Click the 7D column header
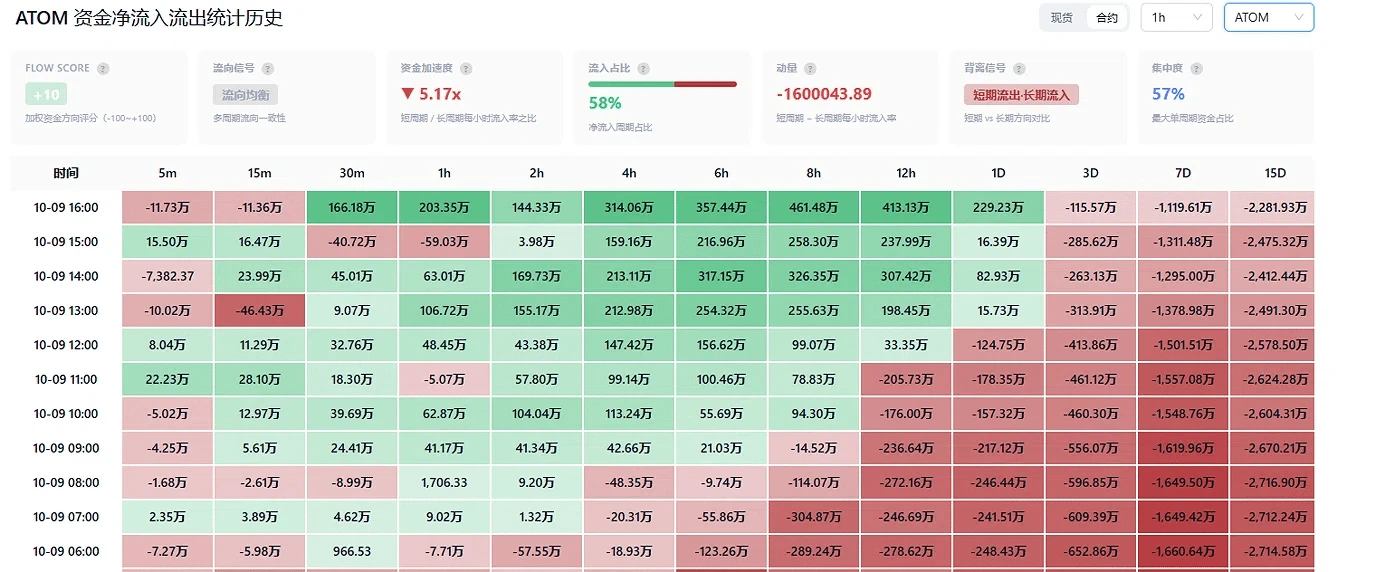The height and width of the screenshot is (572, 1395). 1183,173
